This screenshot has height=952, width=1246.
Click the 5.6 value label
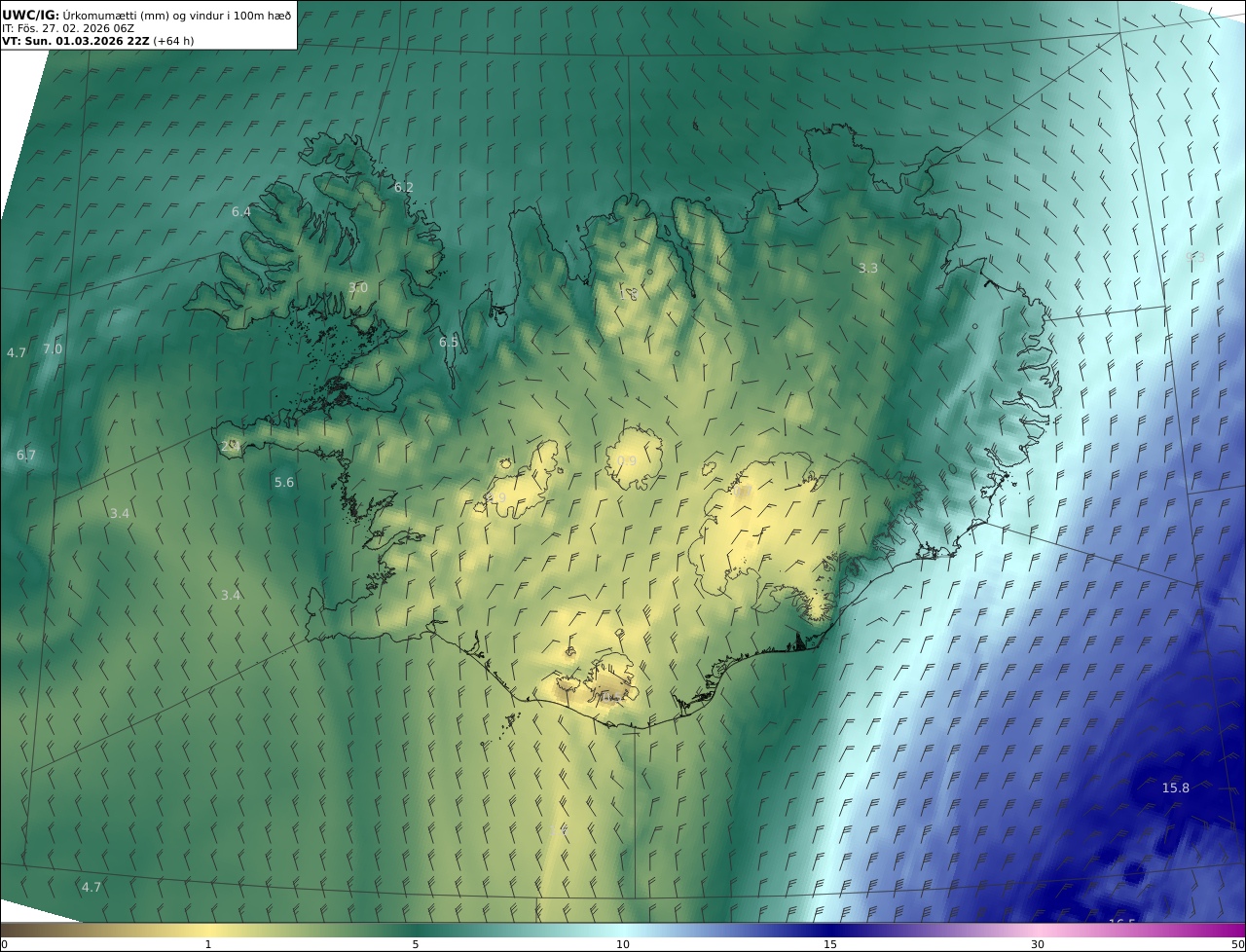(x=284, y=483)
